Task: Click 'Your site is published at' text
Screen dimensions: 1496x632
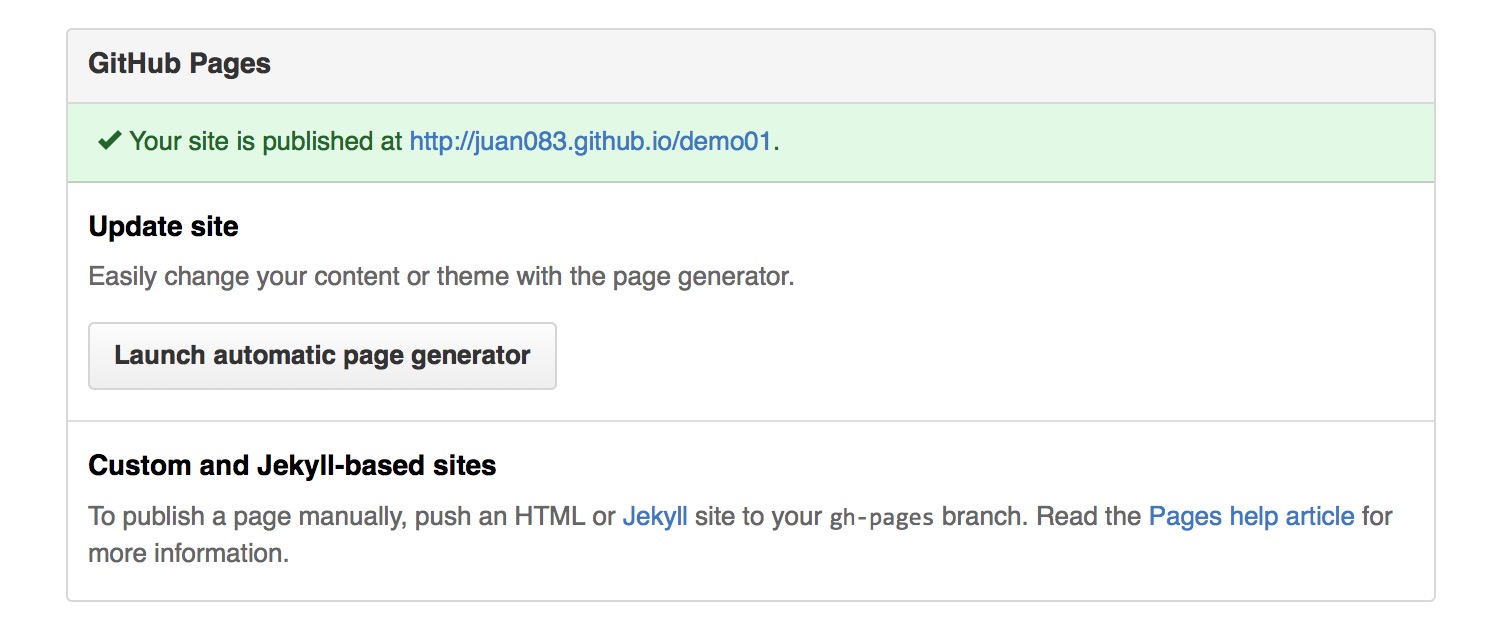Action: coord(266,141)
